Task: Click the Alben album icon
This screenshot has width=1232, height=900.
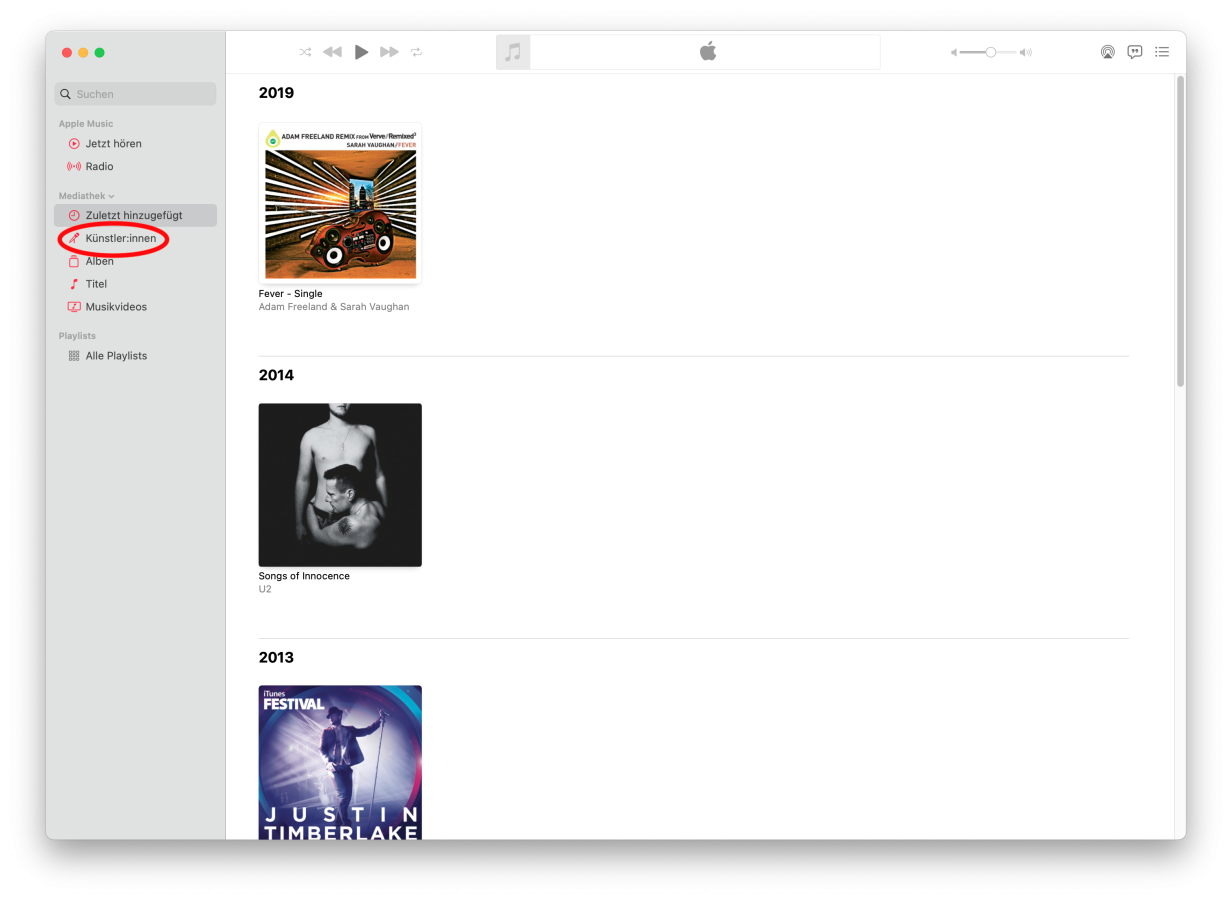Action: point(73,262)
